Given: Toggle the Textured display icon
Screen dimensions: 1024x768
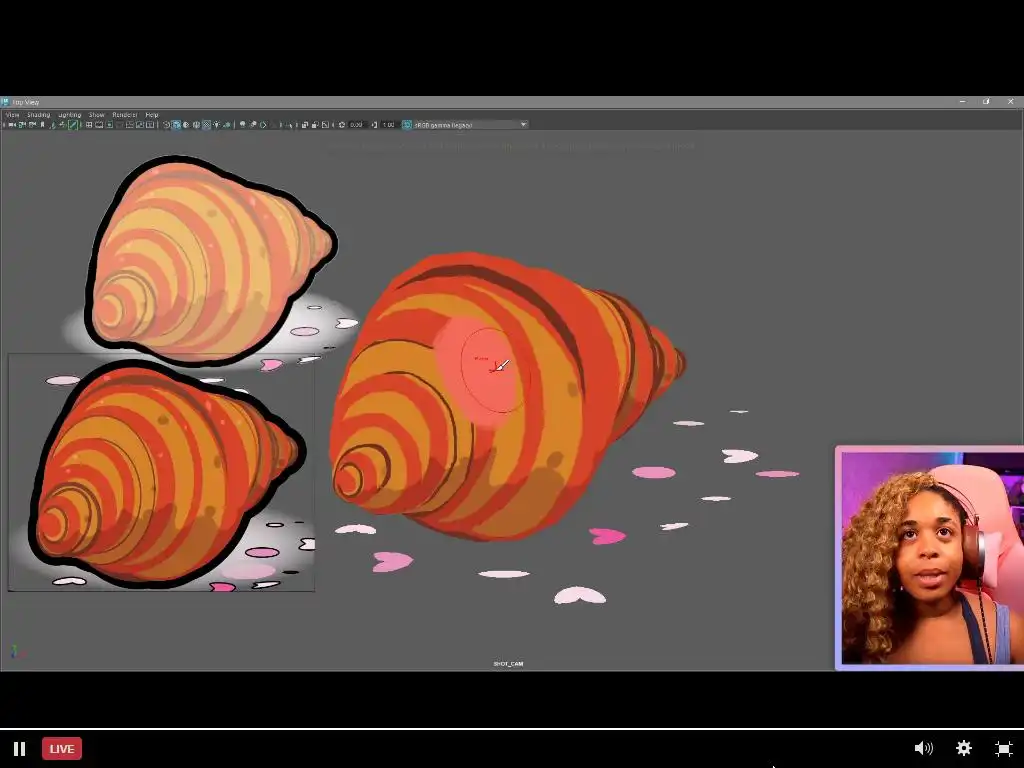Looking at the screenshot, I should [x=206, y=125].
